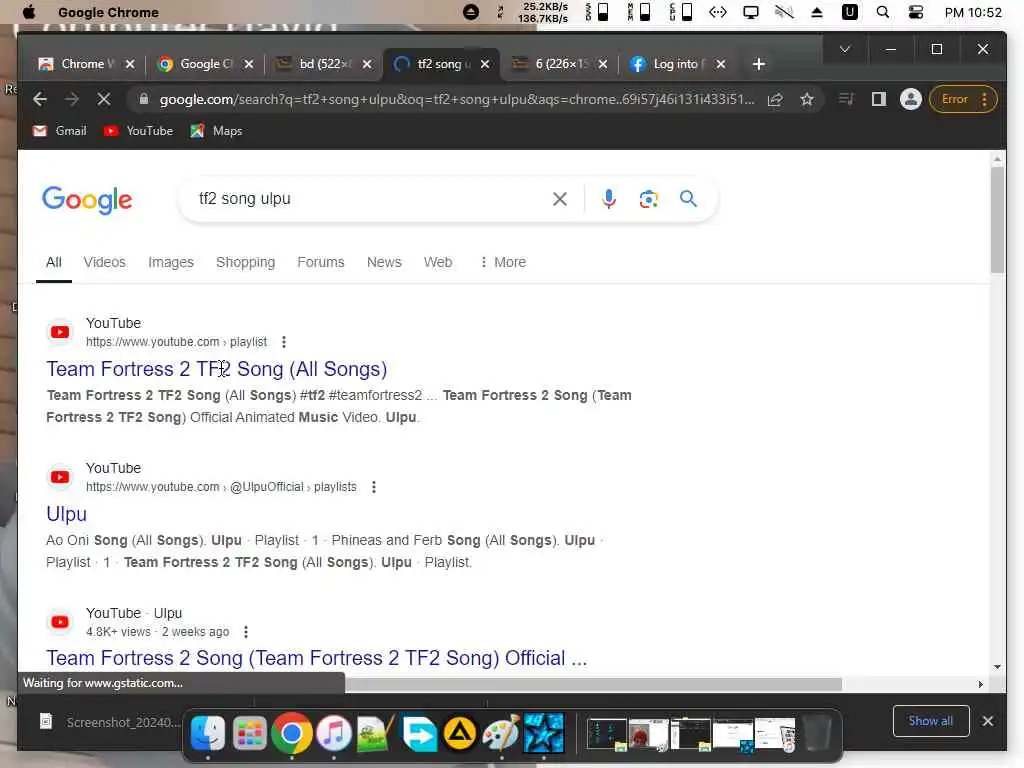Close the Log into Facebook tab
The image size is (1024, 768).
click(720, 64)
